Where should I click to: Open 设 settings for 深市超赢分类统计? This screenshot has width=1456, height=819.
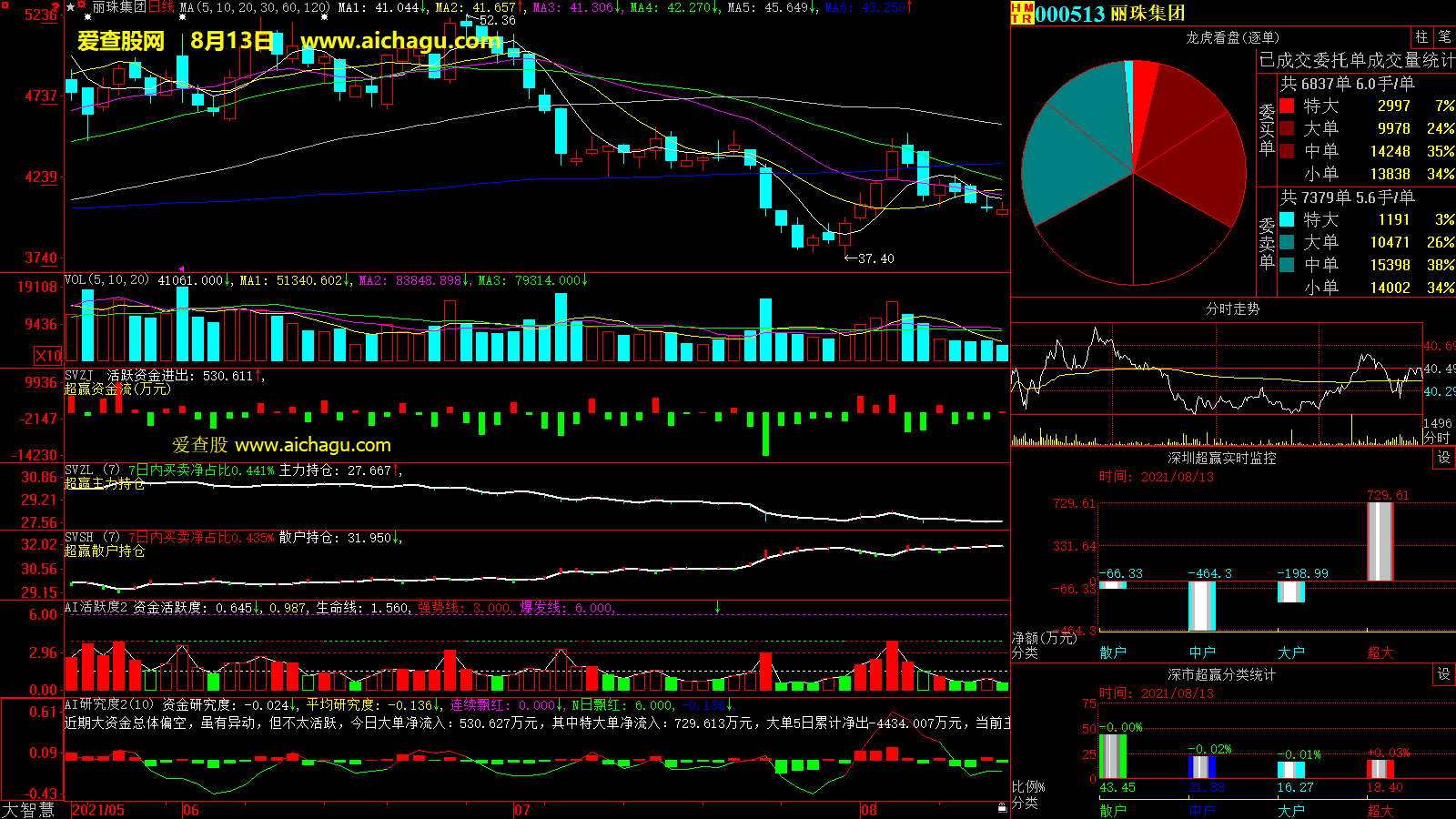1444,674
